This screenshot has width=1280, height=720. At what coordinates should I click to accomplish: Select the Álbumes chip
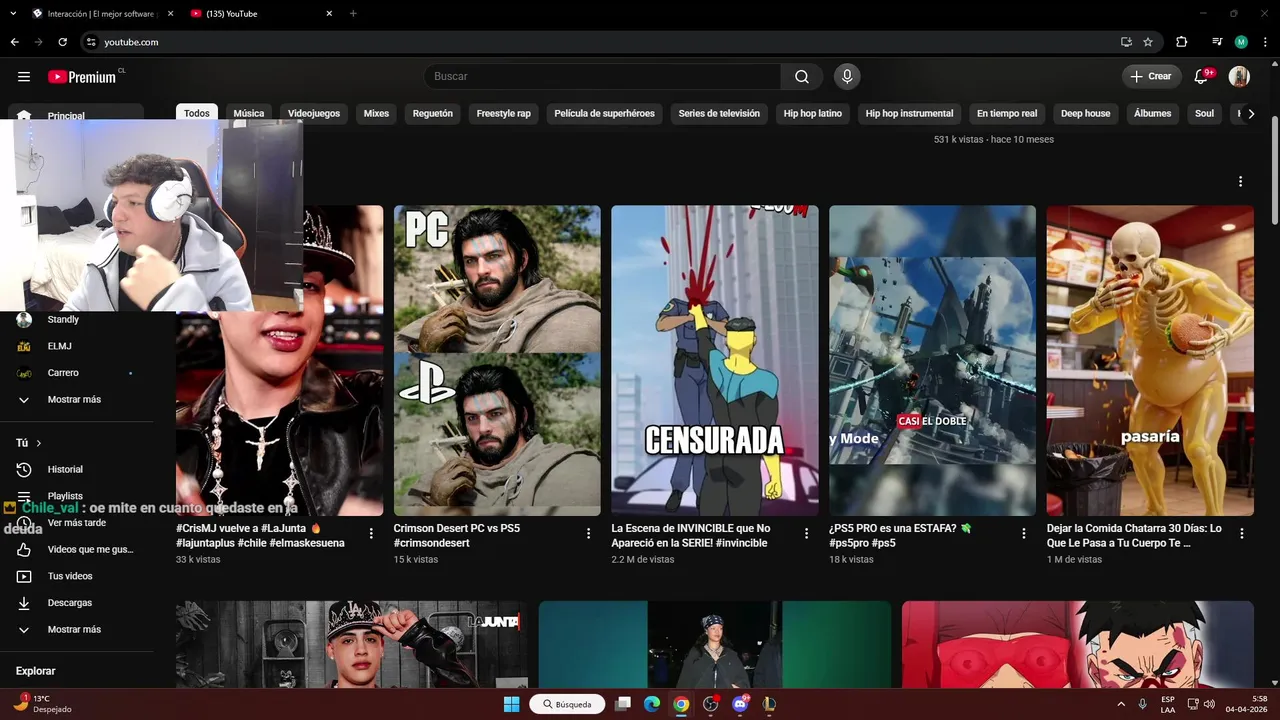(1152, 113)
